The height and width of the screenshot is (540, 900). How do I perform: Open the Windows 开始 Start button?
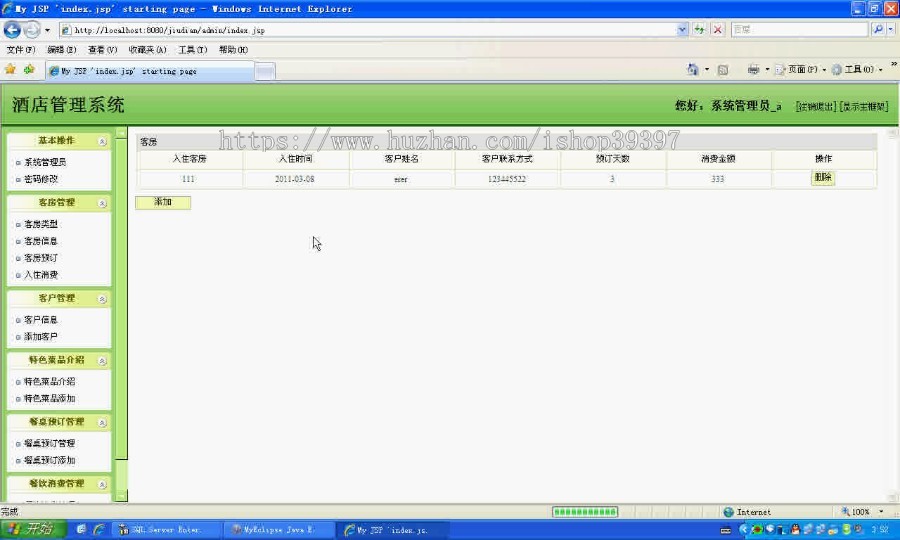tap(33, 529)
